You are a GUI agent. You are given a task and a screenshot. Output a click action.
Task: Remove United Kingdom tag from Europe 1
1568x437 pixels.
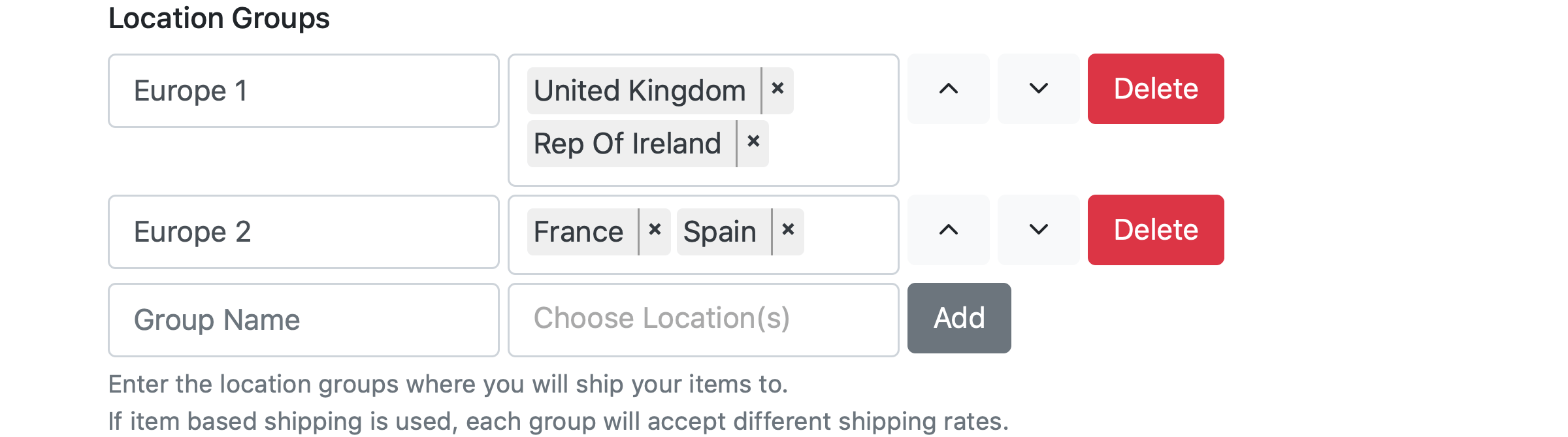[777, 89]
